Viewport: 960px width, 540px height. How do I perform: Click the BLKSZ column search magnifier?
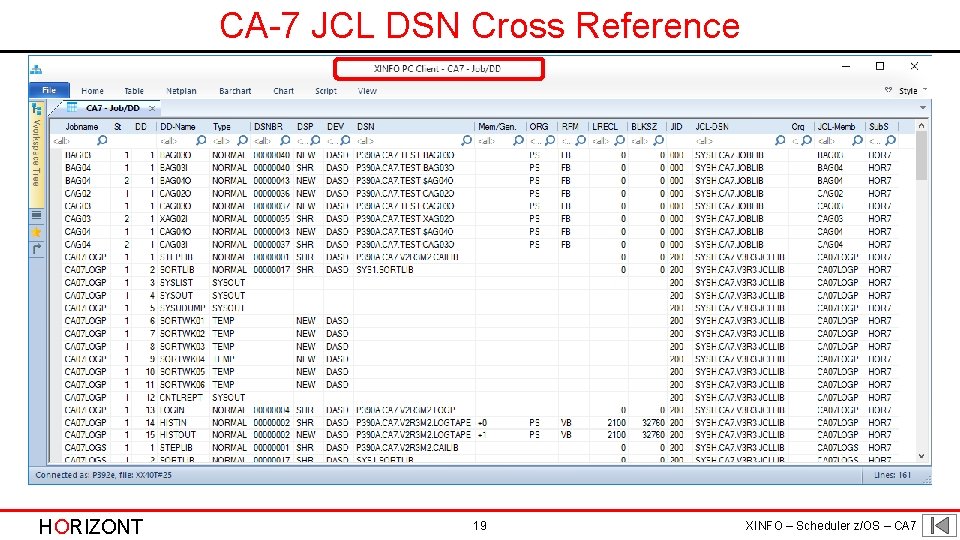tap(658, 141)
